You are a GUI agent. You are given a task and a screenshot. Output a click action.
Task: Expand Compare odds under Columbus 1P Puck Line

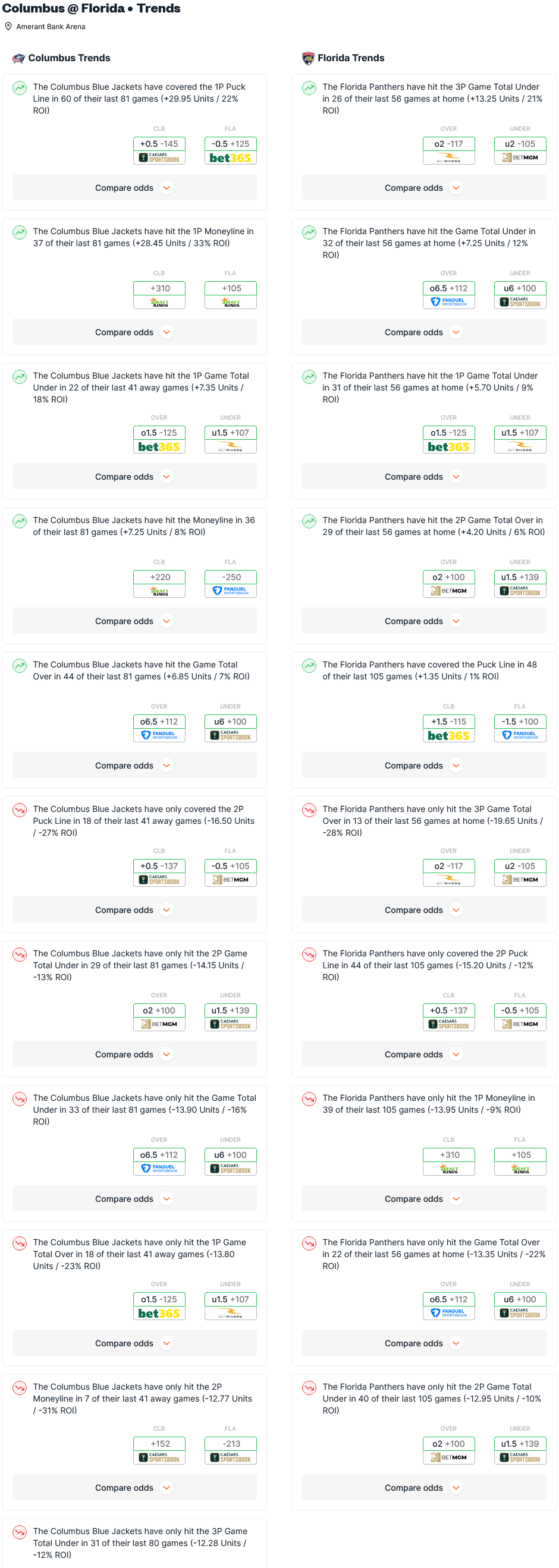(x=134, y=188)
